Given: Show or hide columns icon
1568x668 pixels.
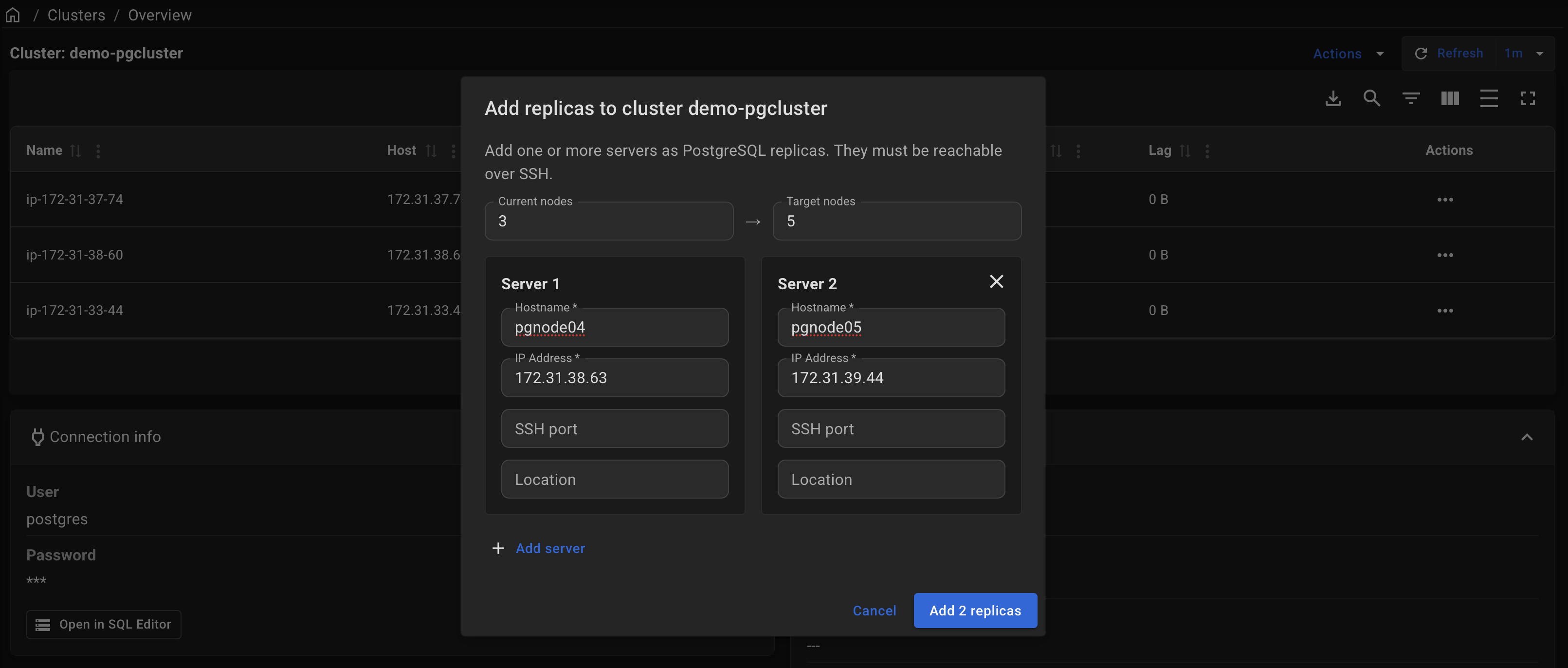Looking at the screenshot, I should pyautogui.click(x=1450, y=98).
